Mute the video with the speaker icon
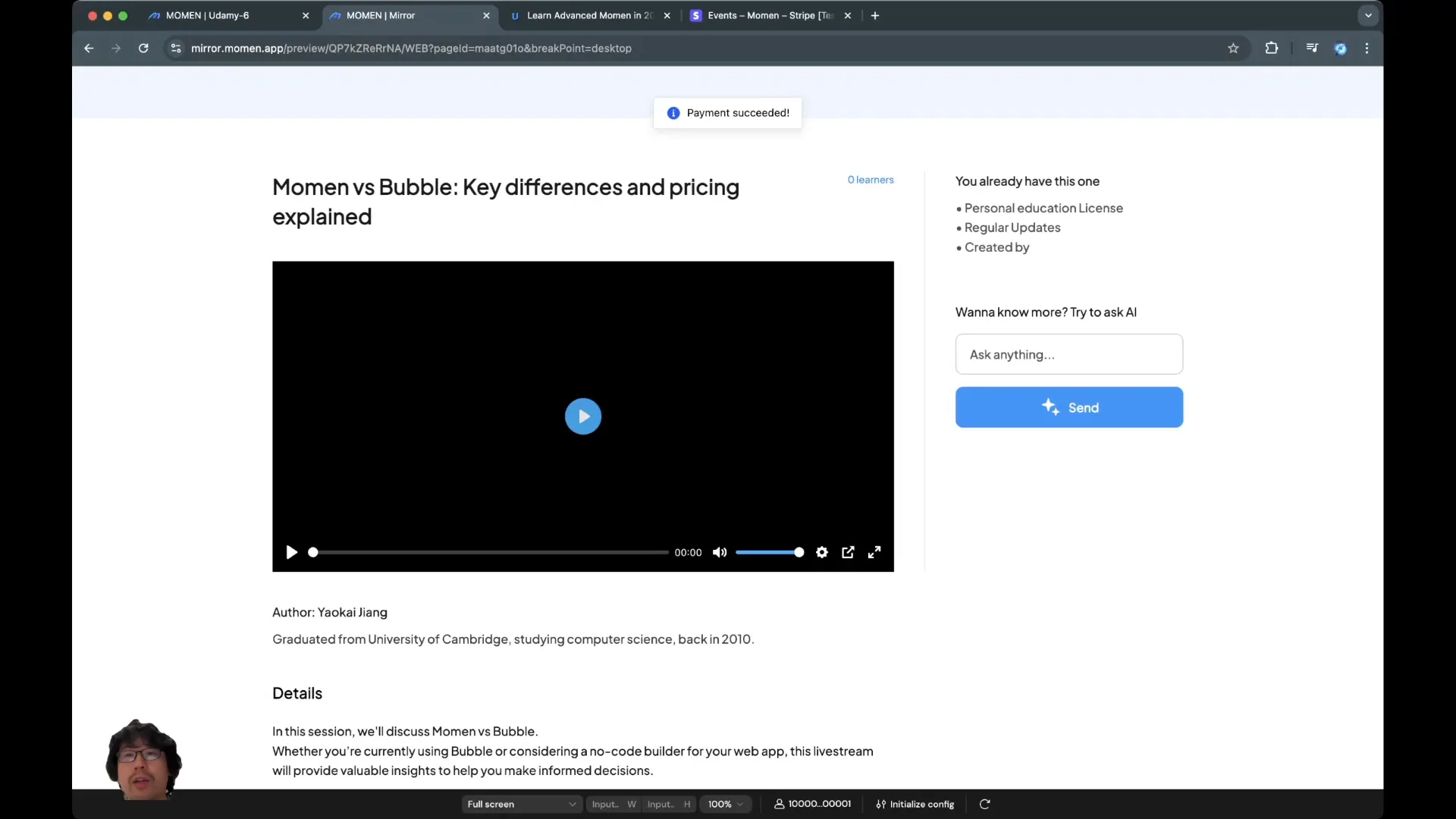Viewport: 1456px width, 819px height. [720, 552]
